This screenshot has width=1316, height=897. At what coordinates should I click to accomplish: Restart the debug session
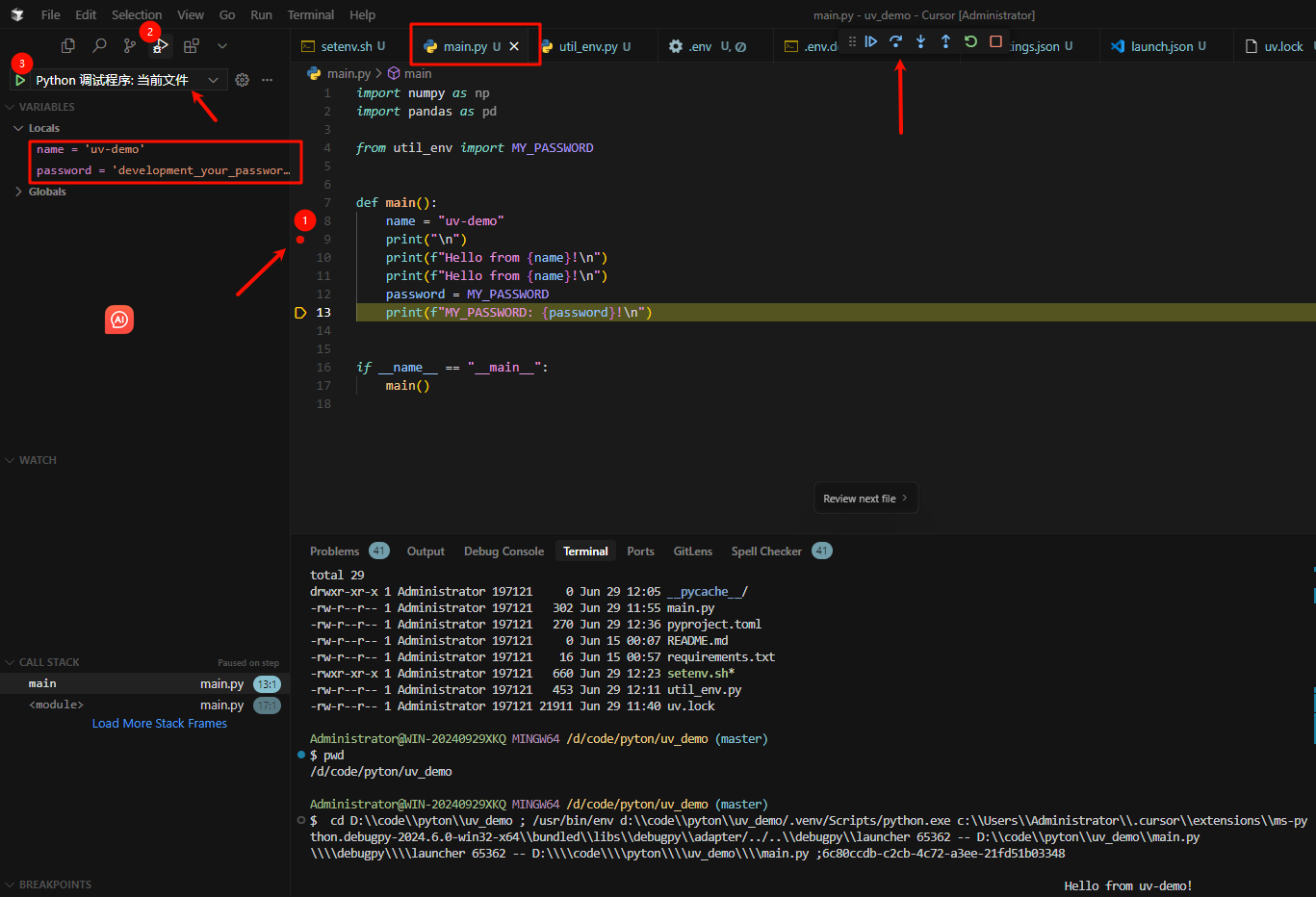[970, 41]
